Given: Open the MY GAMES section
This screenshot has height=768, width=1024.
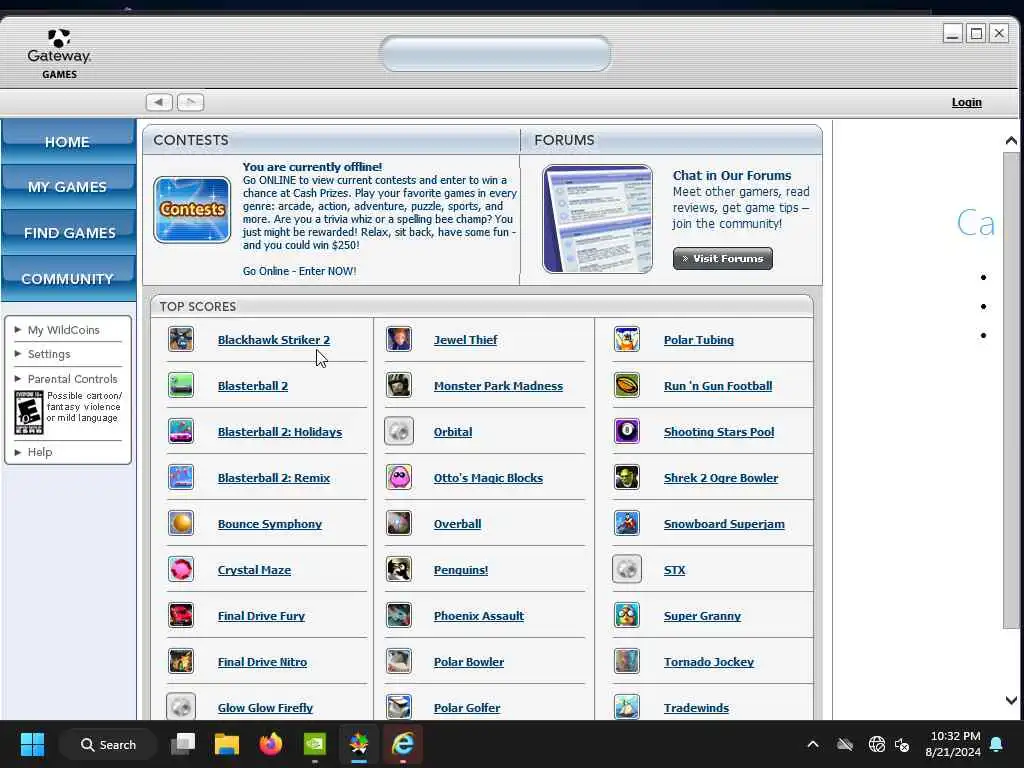Looking at the screenshot, I should click(68, 187).
